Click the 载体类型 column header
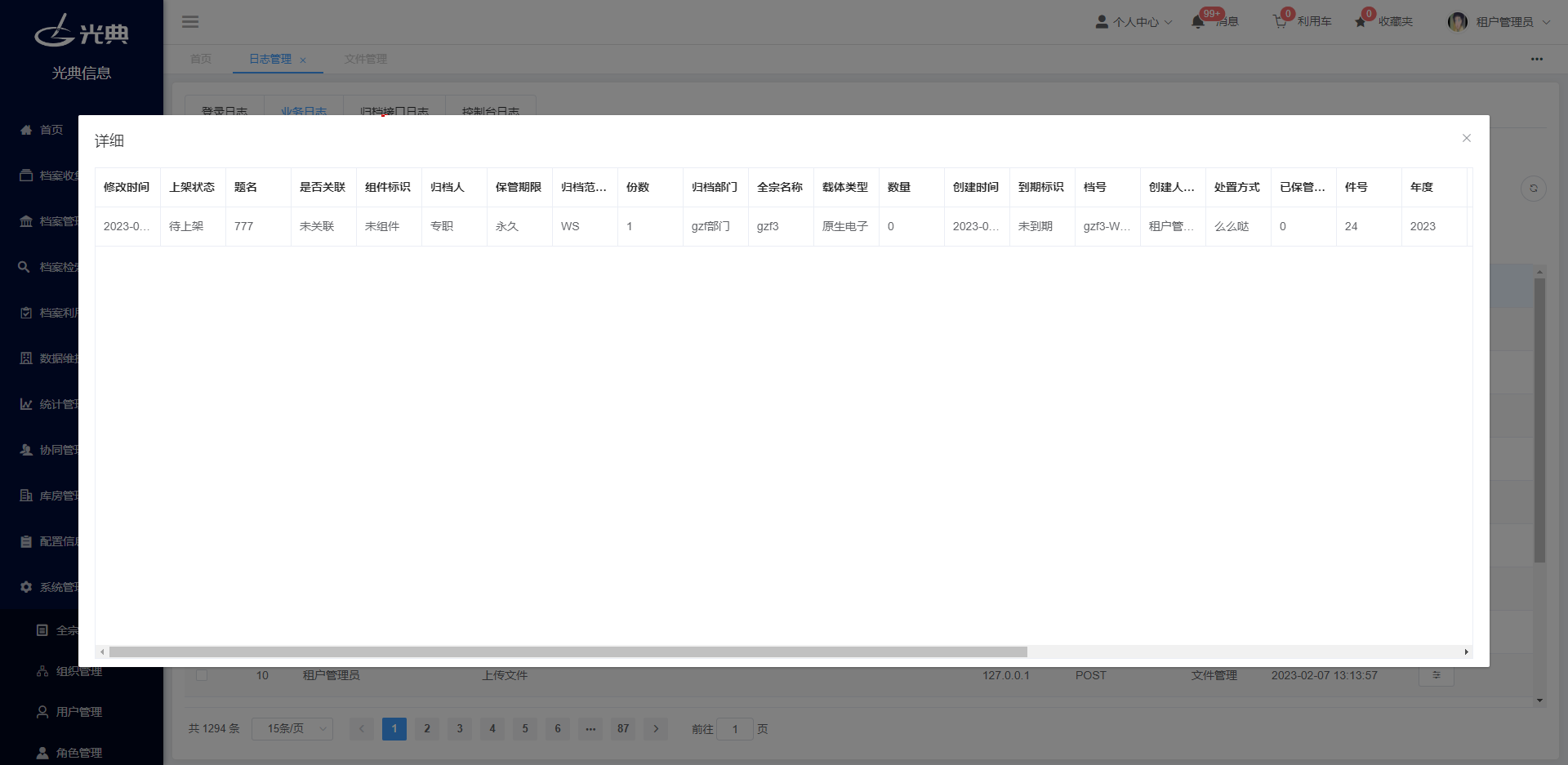Screen dimensions: 1568x765 click(x=845, y=187)
